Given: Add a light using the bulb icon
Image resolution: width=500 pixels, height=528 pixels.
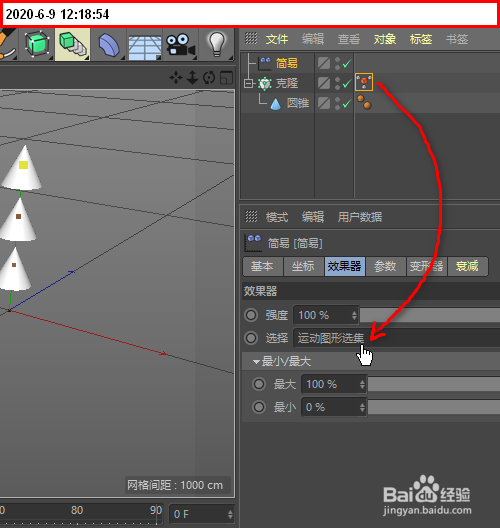Looking at the screenshot, I should [216, 44].
